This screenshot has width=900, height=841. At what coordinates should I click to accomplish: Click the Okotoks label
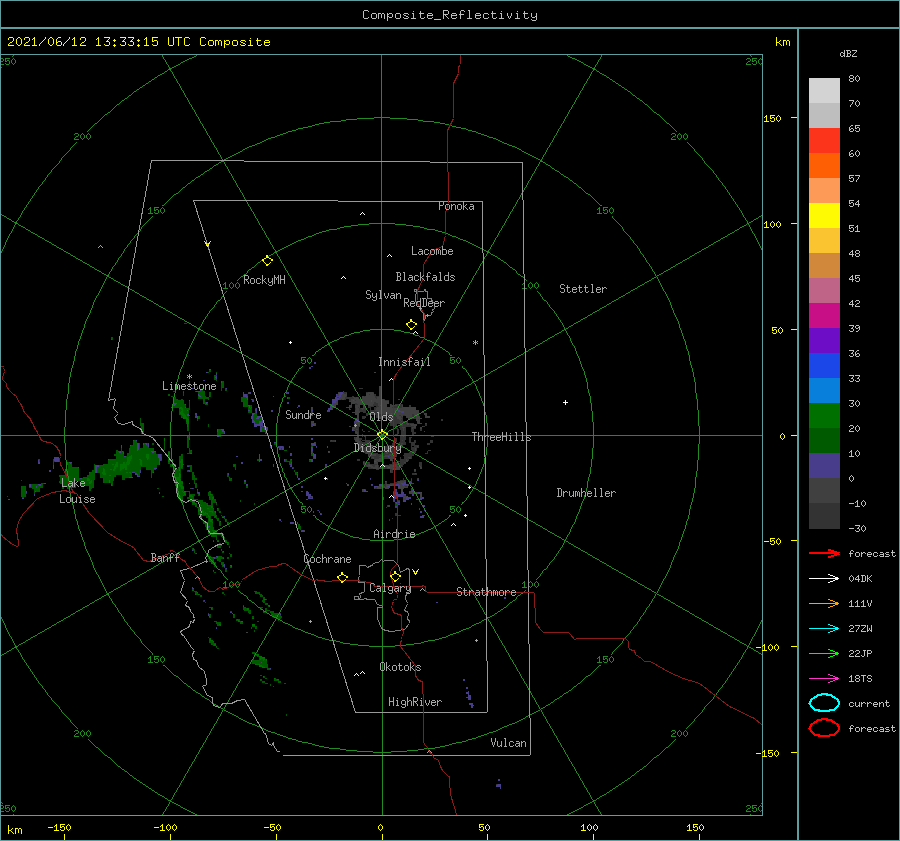(x=400, y=667)
